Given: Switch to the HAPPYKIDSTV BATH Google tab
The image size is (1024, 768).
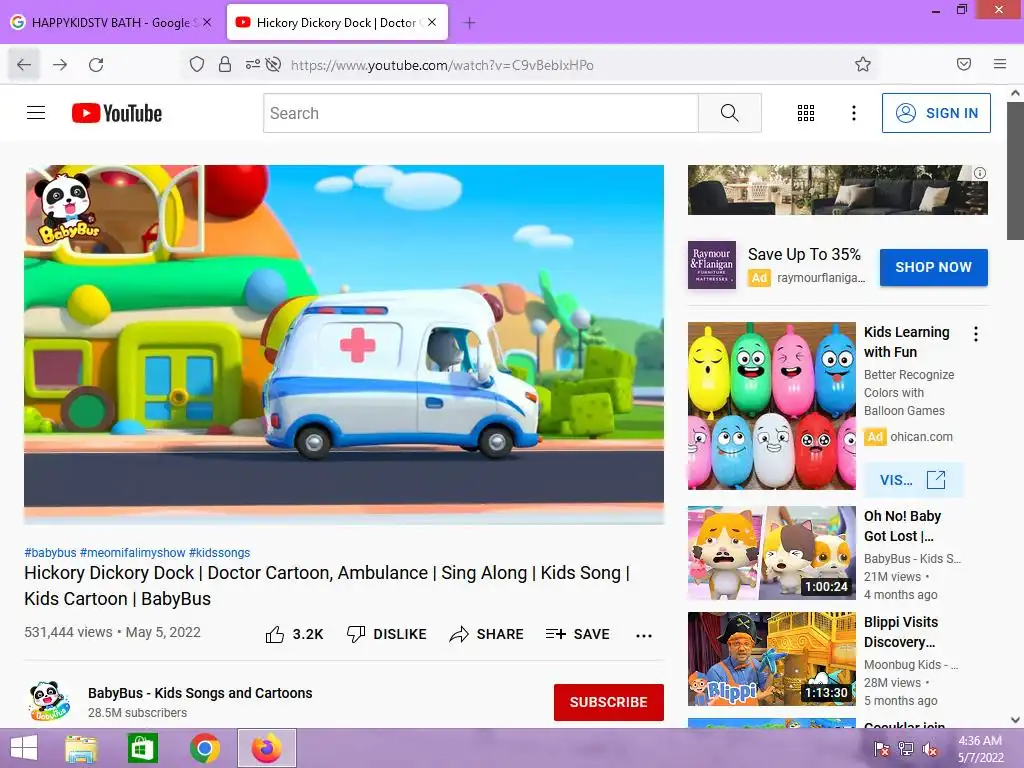Looking at the screenshot, I should [113, 22].
